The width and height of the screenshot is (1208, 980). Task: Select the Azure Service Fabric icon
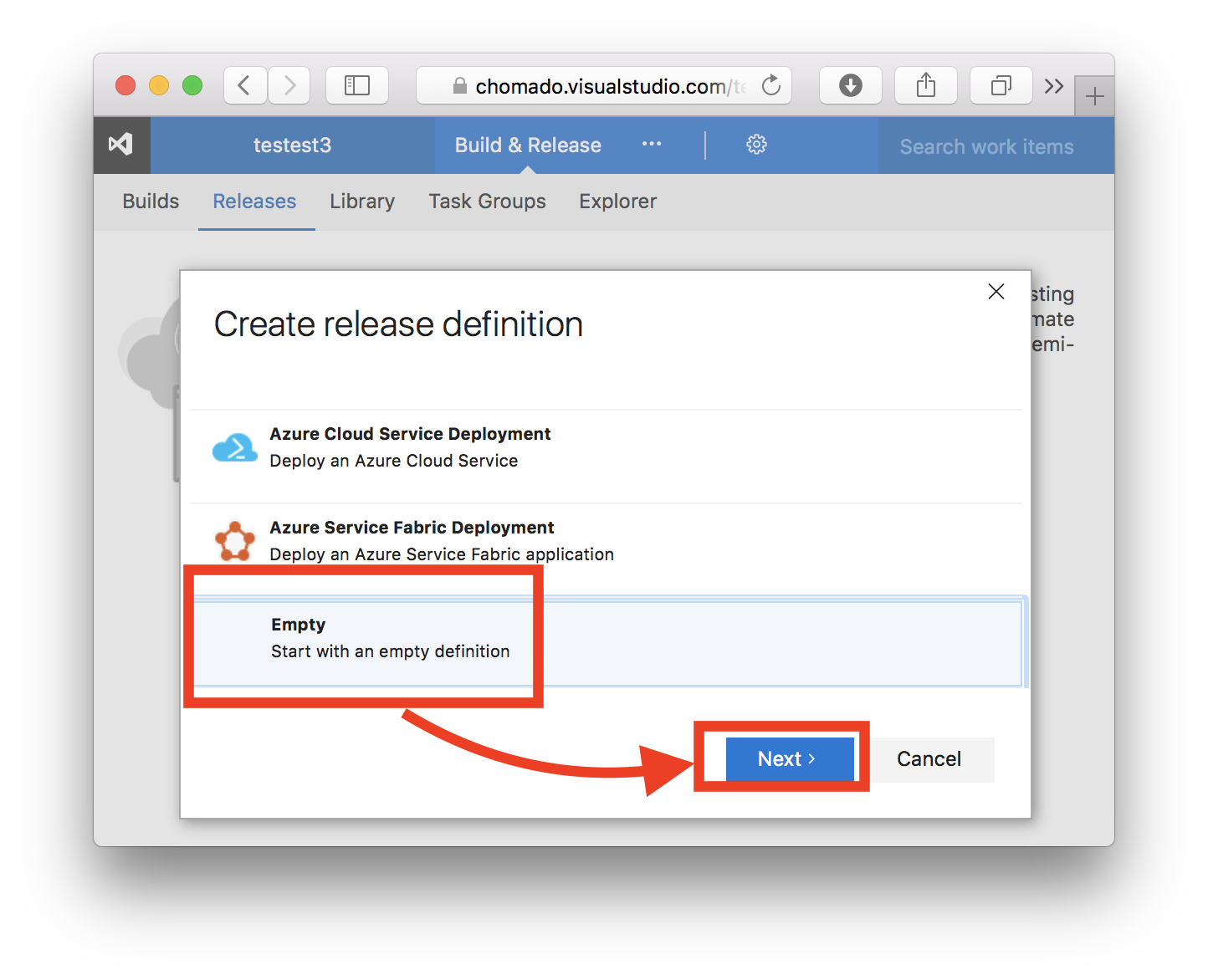tap(235, 542)
